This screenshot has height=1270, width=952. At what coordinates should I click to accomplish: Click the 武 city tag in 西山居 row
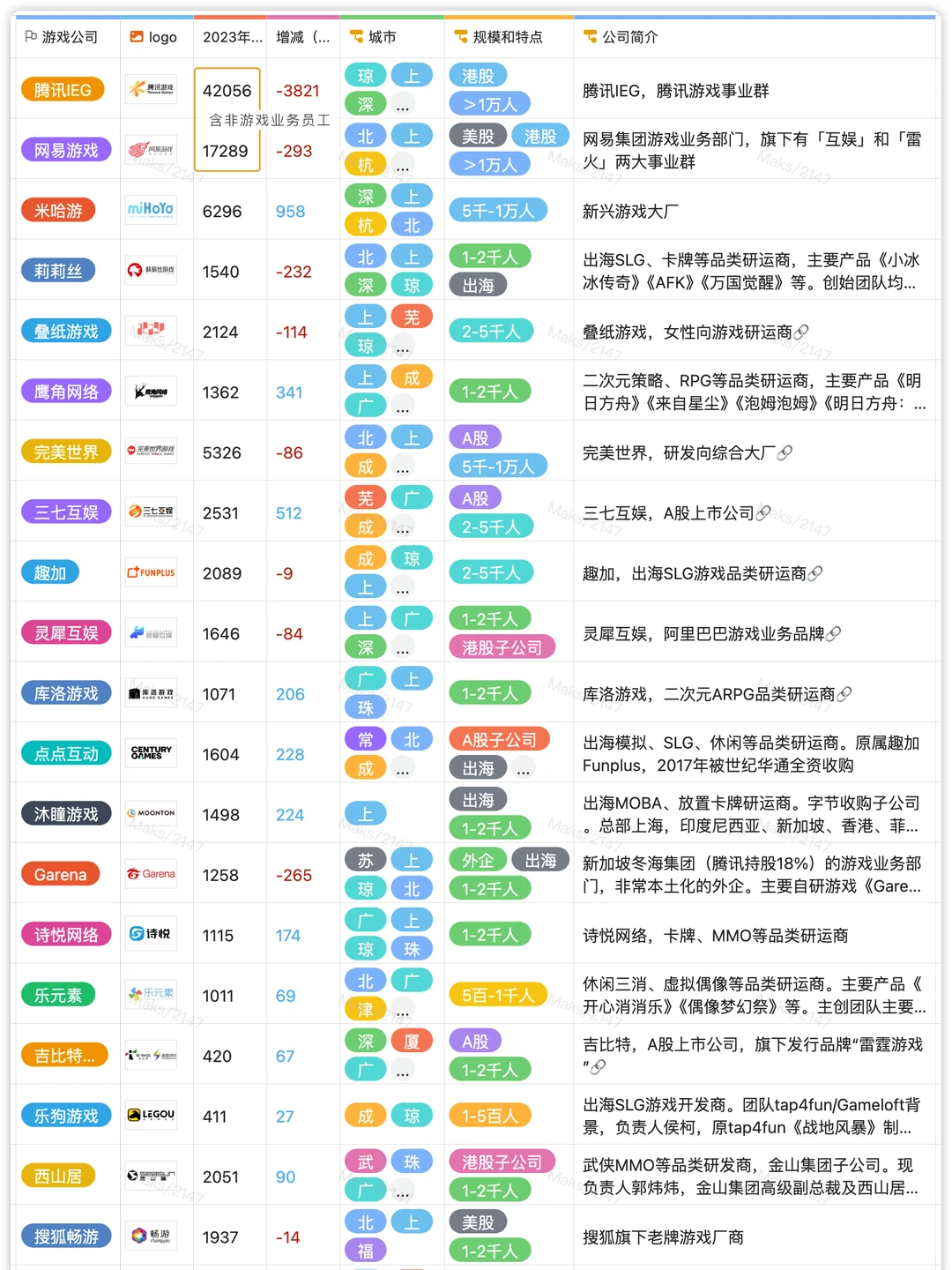point(366,1162)
